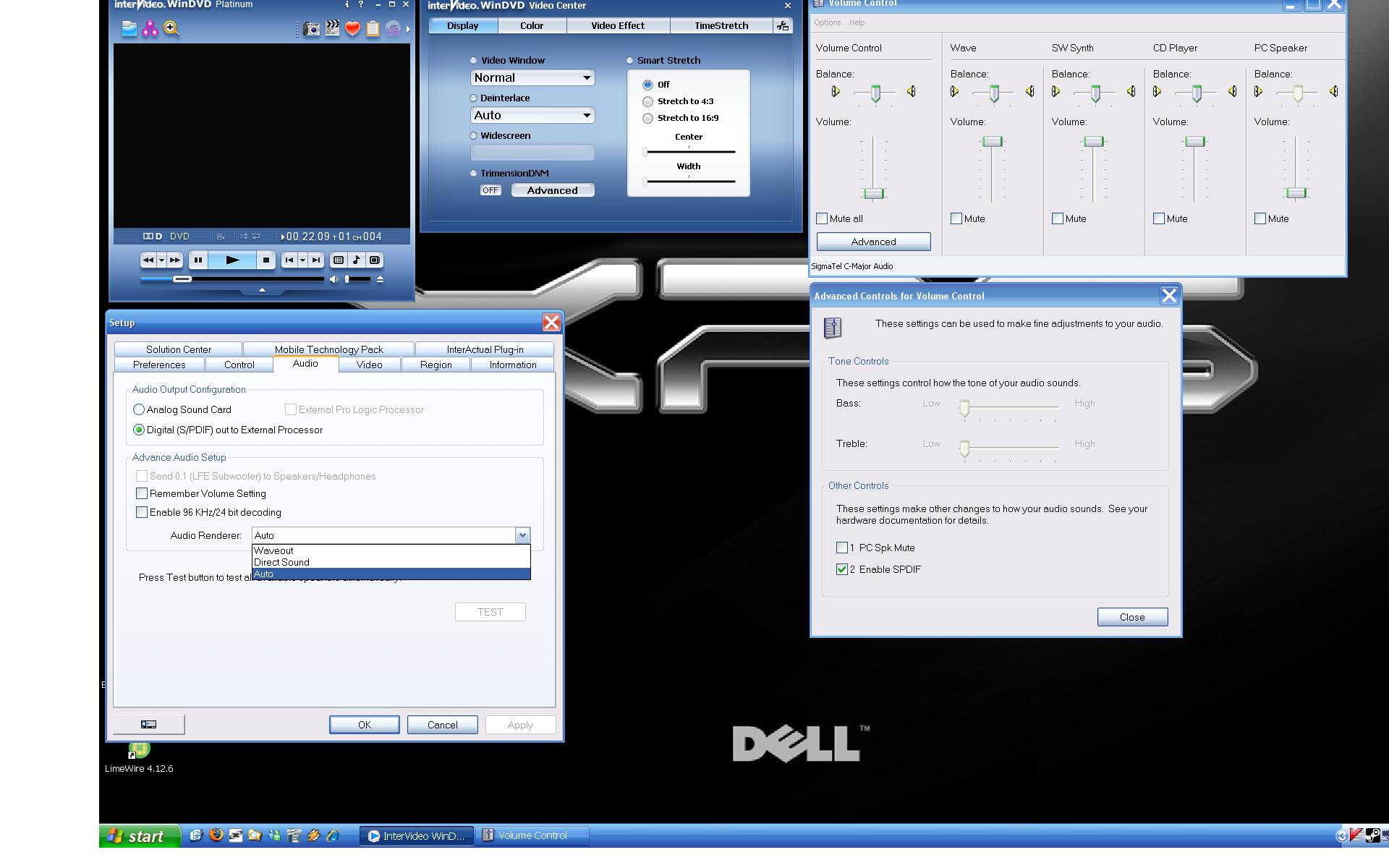Screen dimensions: 1389x868
Task: Open Options menu in Volume Control
Action: (x=827, y=22)
